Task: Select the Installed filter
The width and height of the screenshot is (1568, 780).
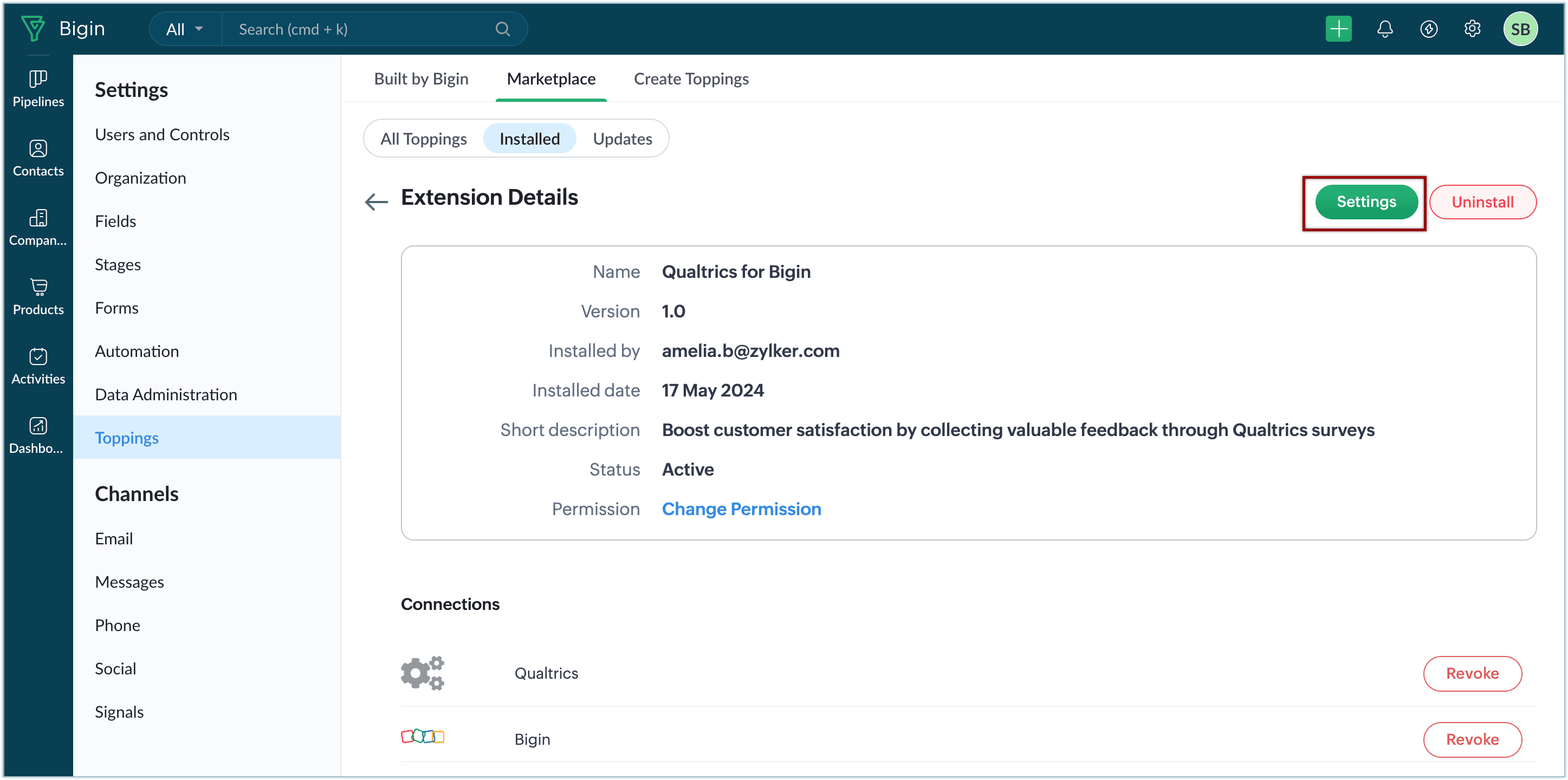Action: click(529, 139)
